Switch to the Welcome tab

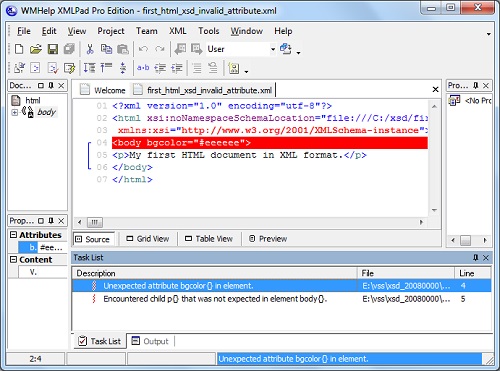(x=103, y=90)
